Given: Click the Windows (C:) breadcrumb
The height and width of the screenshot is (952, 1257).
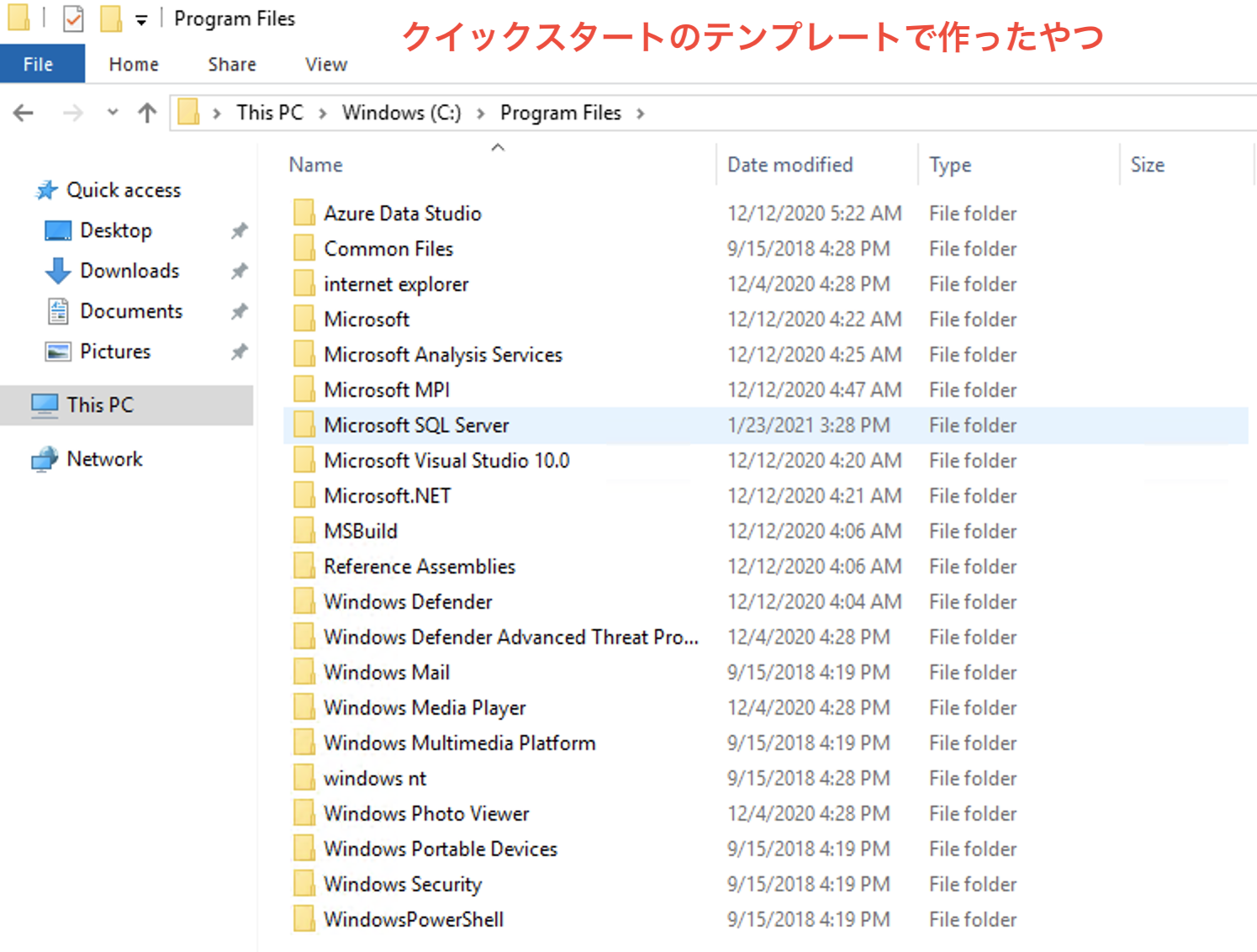Looking at the screenshot, I should [401, 113].
